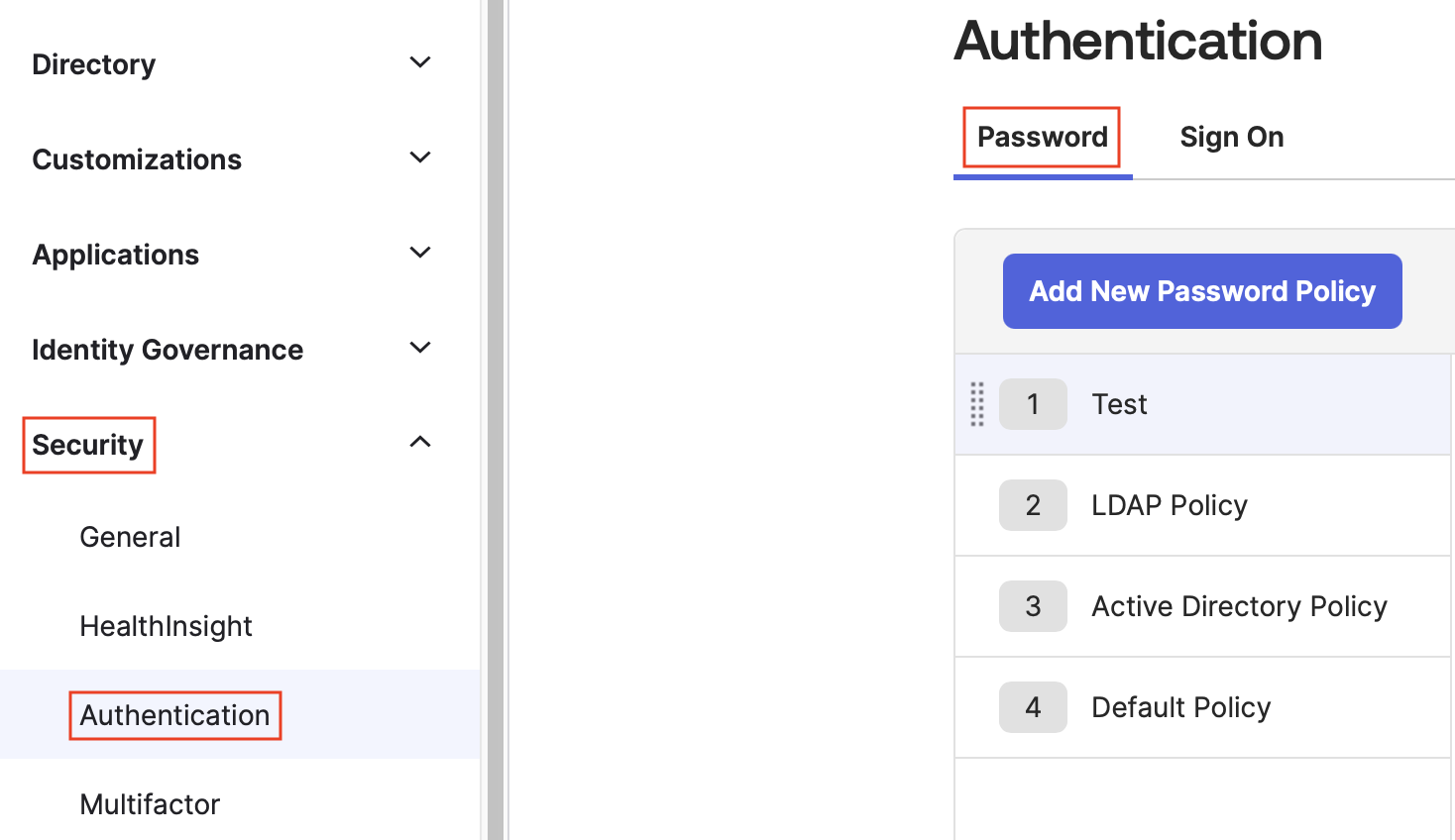Open the LDAP Policy entry
The width and height of the screenshot is (1455, 840).
[1169, 505]
